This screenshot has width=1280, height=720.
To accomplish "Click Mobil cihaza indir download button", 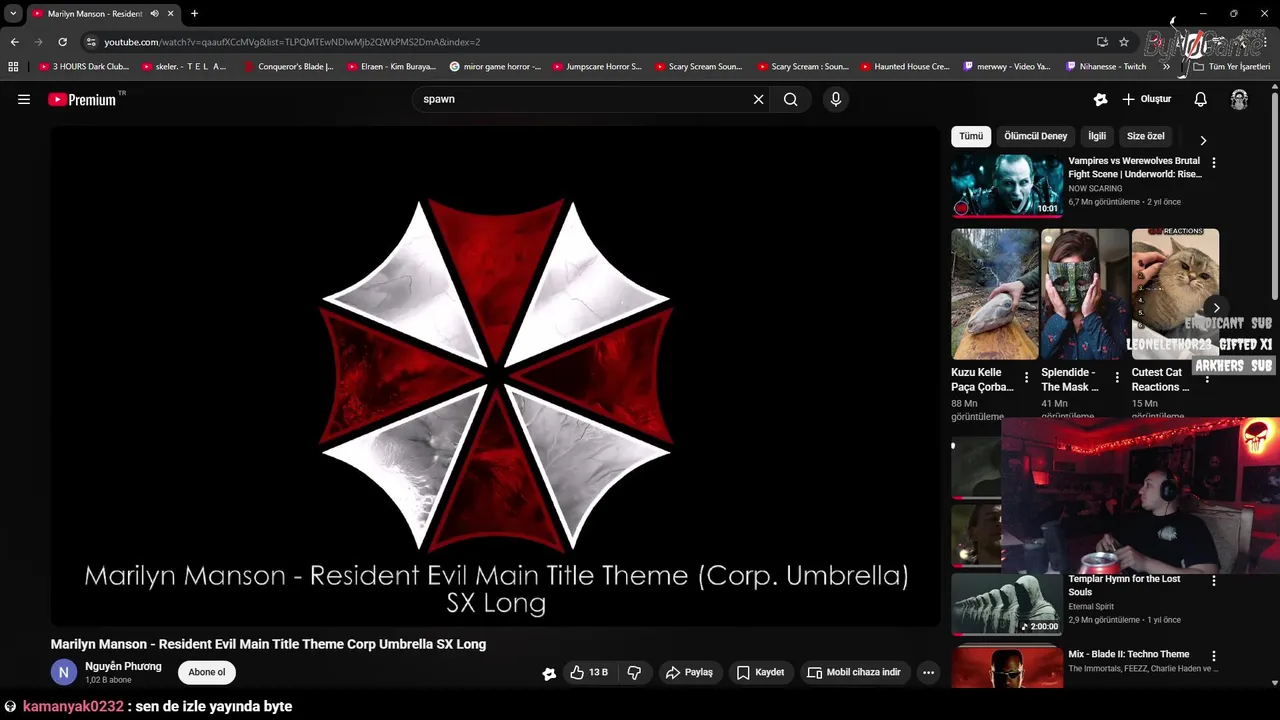I will 854,672.
